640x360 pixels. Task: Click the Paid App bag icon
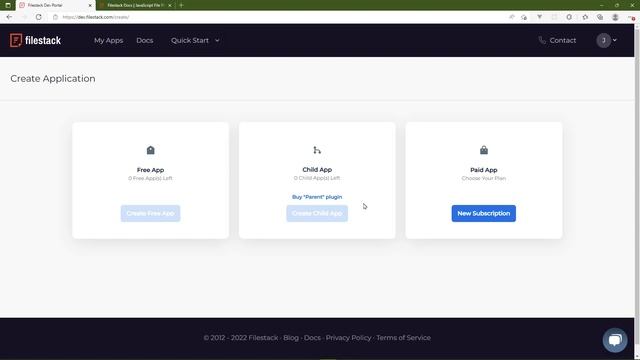(x=484, y=150)
